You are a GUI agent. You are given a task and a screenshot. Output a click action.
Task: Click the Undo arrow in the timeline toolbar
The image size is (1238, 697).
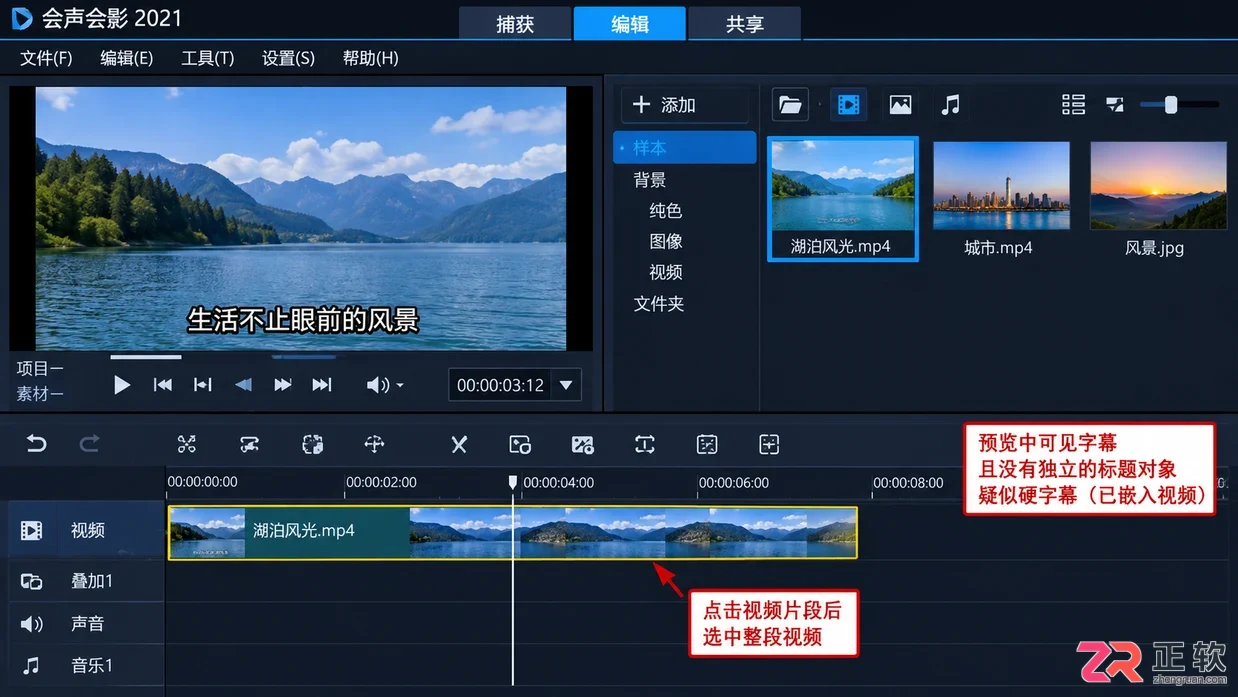(x=36, y=444)
